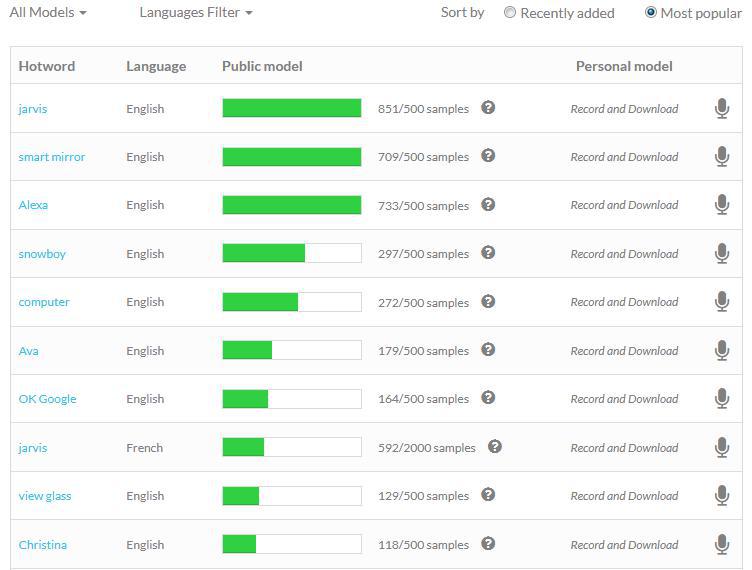This screenshot has width=752, height=570.
Task: Click Record and Download for view glass
Action: 624,496
